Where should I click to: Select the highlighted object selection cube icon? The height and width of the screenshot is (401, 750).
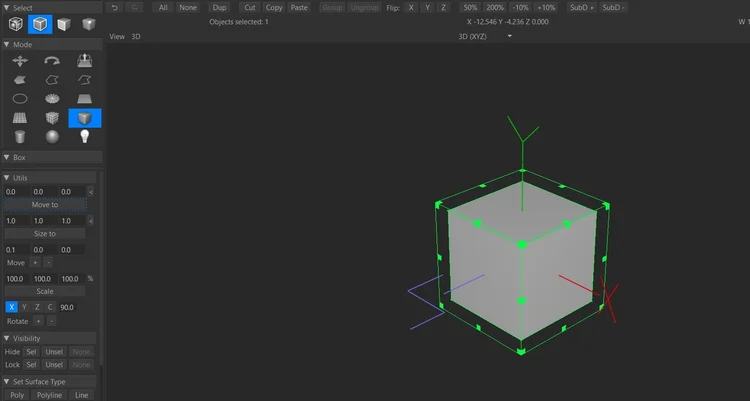(40, 24)
